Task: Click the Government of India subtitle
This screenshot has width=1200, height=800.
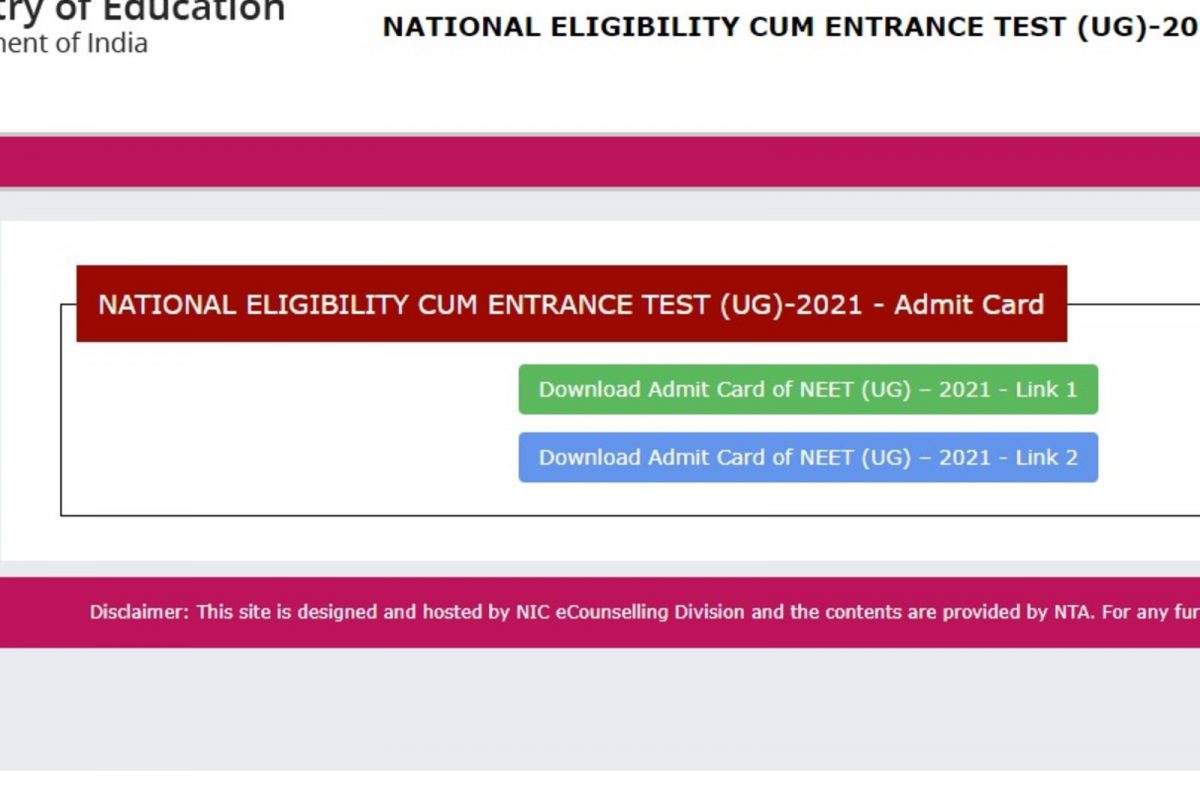Action: [74, 43]
